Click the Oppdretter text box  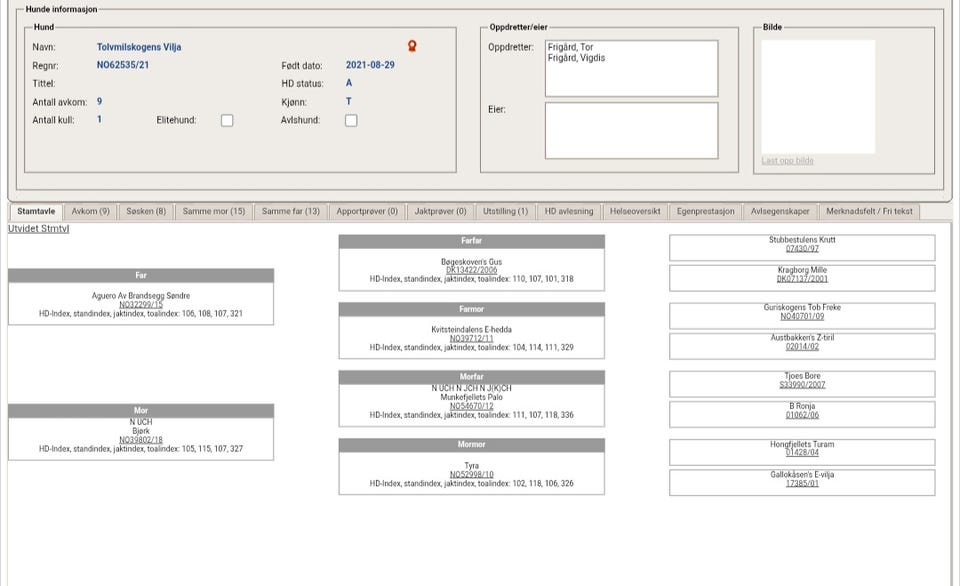(x=631, y=69)
